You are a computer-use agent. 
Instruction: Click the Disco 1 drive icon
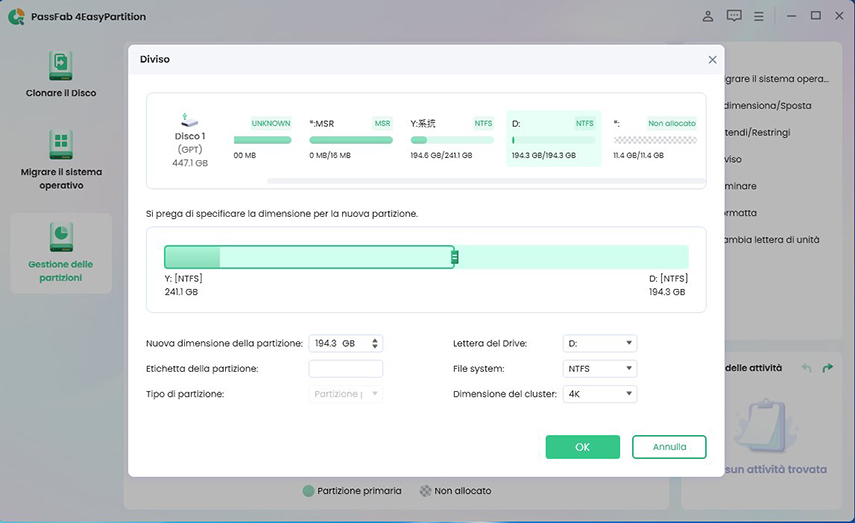coord(190,120)
